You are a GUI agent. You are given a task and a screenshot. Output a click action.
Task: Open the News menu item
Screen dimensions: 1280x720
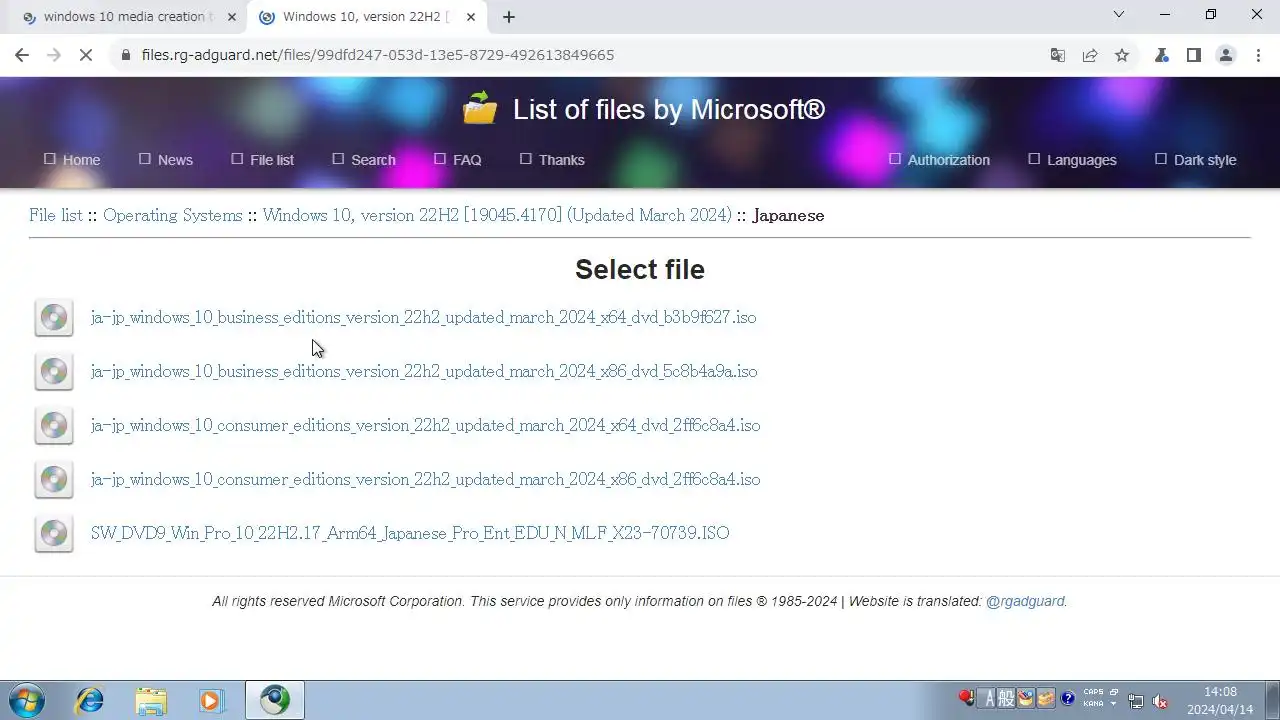(x=166, y=160)
